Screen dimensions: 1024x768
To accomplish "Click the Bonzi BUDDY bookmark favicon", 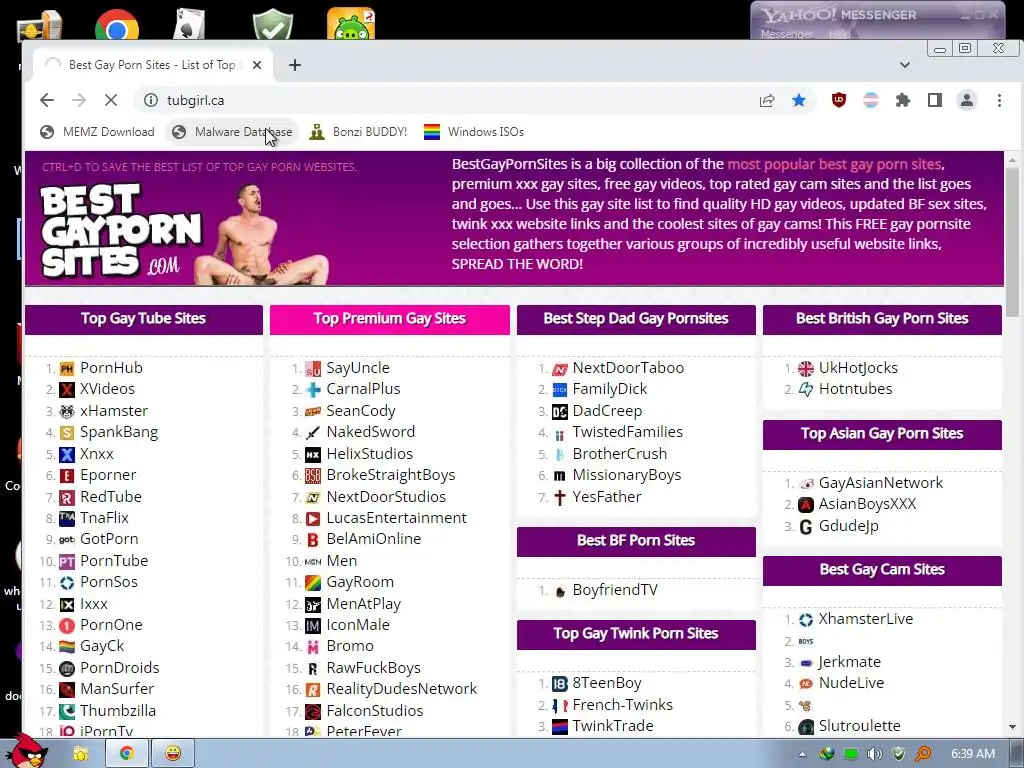I will [x=317, y=132].
